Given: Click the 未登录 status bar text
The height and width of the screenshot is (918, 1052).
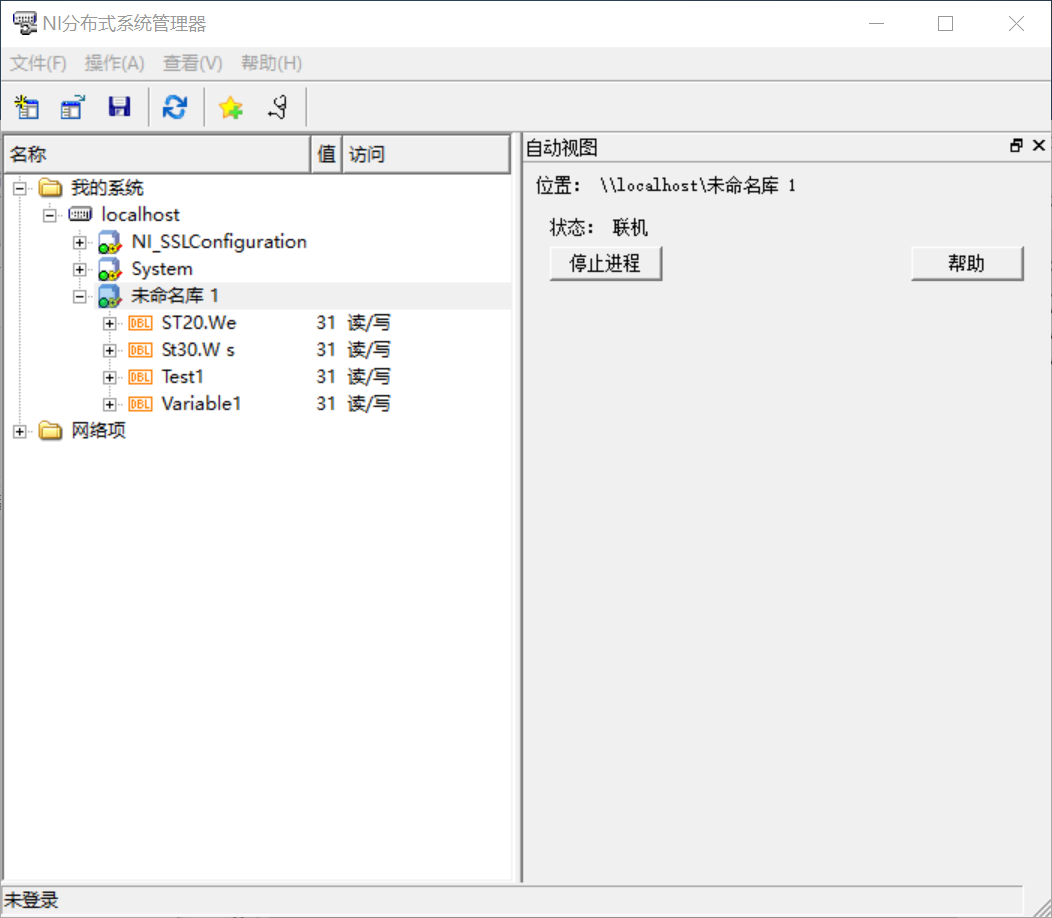Looking at the screenshot, I should (x=32, y=900).
